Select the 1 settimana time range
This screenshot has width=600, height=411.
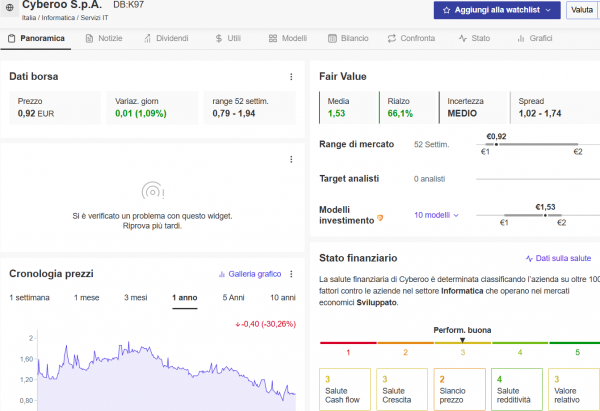pos(29,298)
